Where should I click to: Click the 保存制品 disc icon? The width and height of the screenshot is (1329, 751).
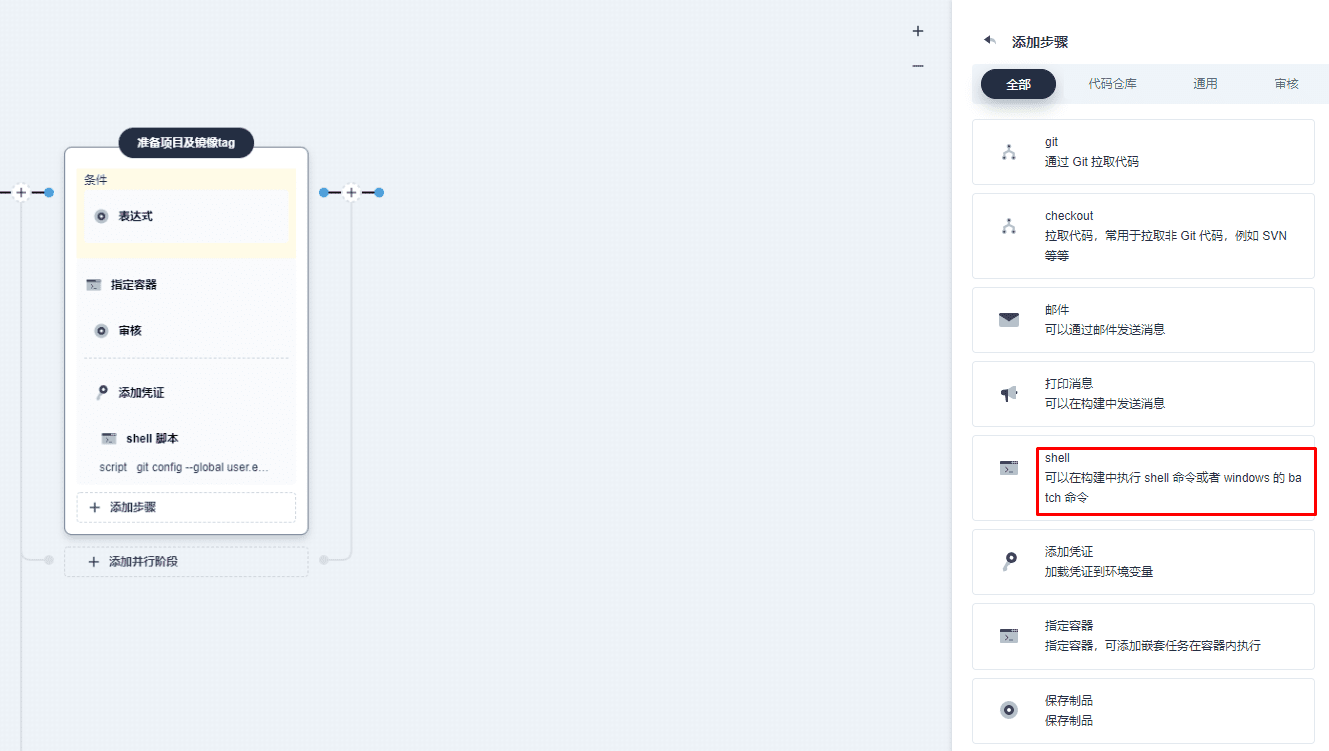coord(1009,710)
